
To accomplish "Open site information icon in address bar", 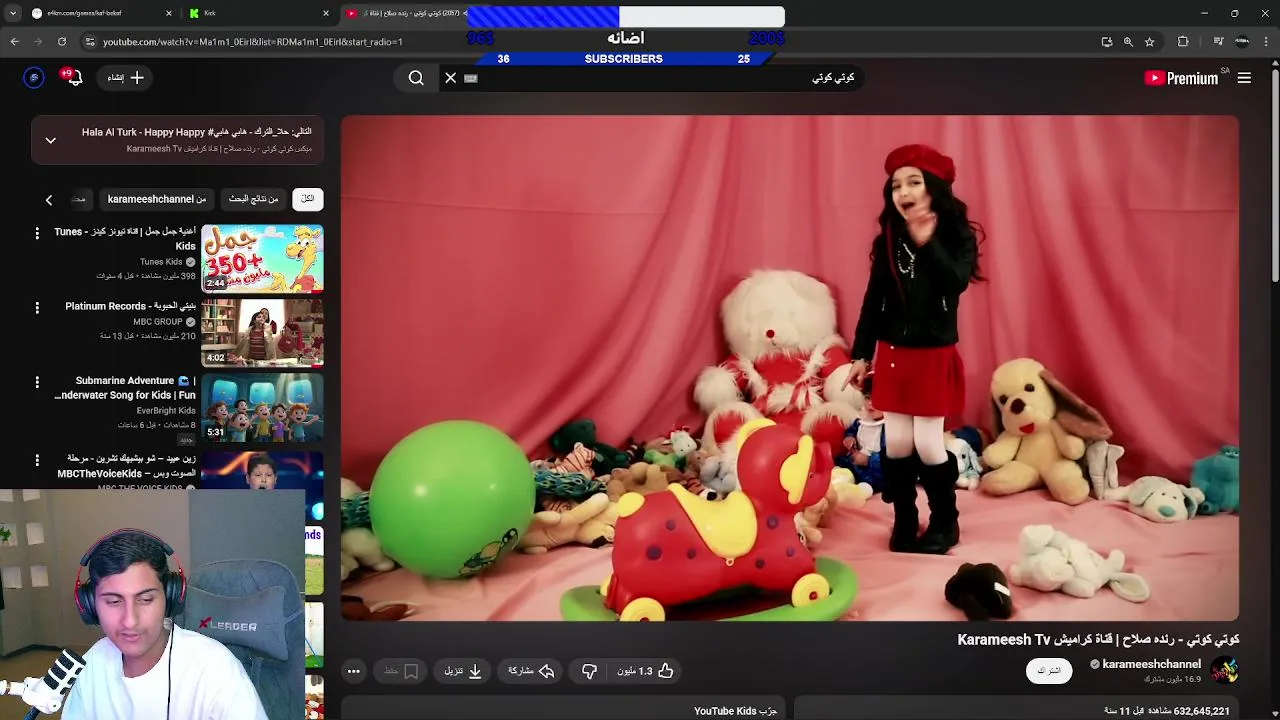I will [89, 42].
